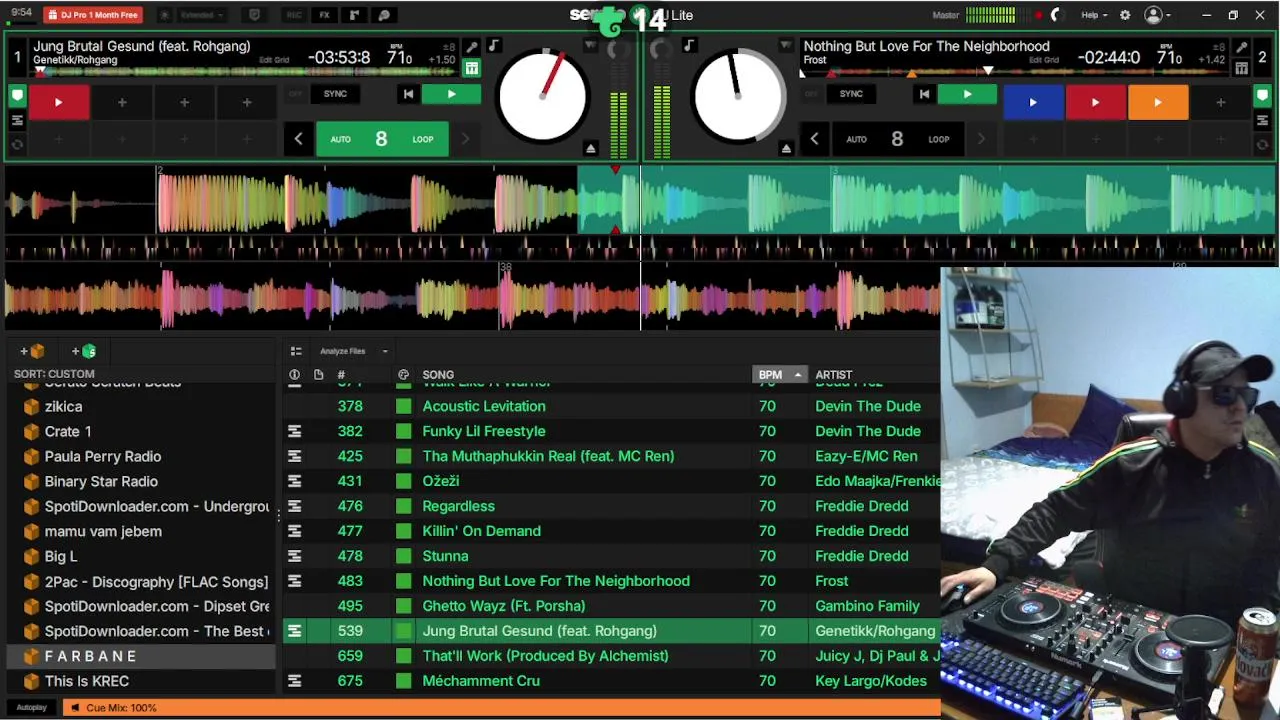Select deck 1 sampler/repeat tab icon
1280x720 pixels.
(x=17, y=144)
